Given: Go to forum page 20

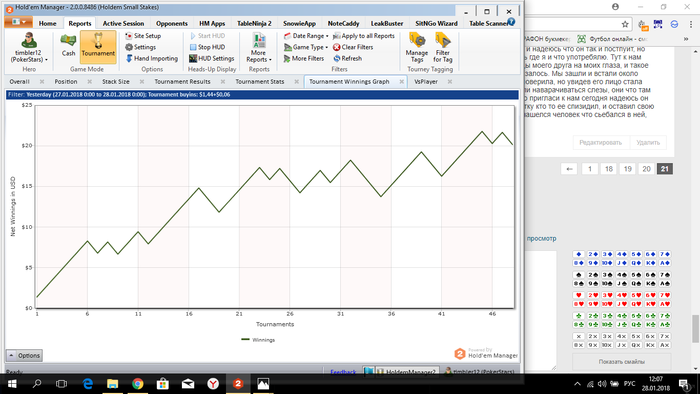Looking at the screenshot, I should [x=646, y=169].
